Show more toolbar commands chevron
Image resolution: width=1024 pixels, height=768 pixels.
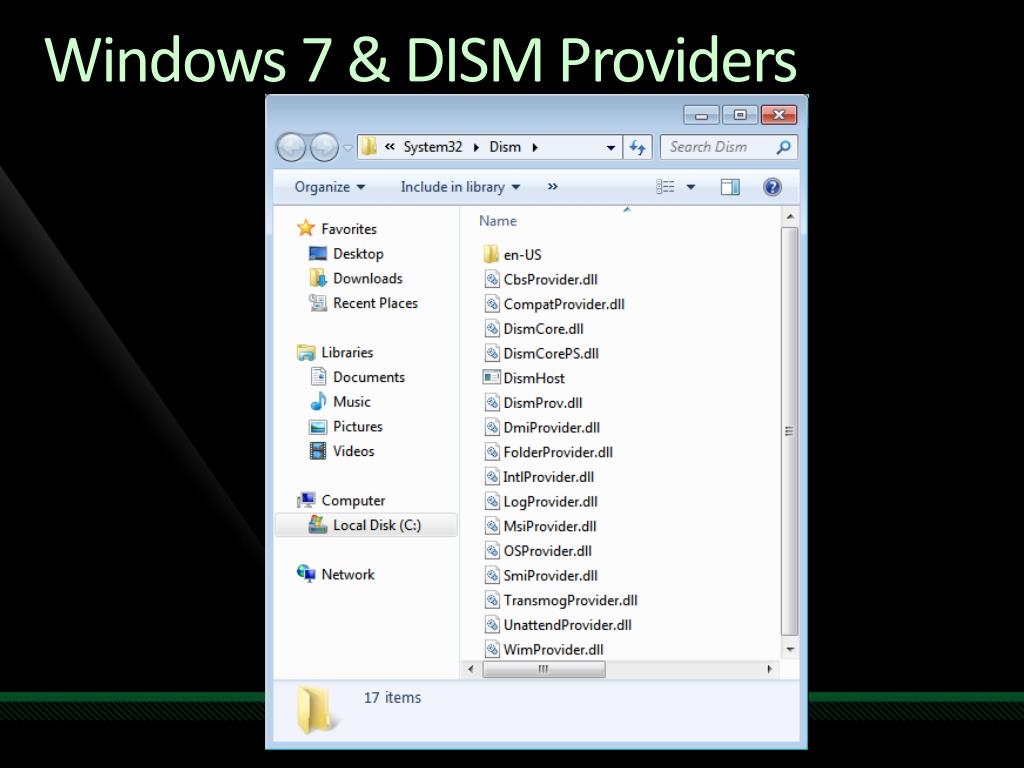point(552,187)
